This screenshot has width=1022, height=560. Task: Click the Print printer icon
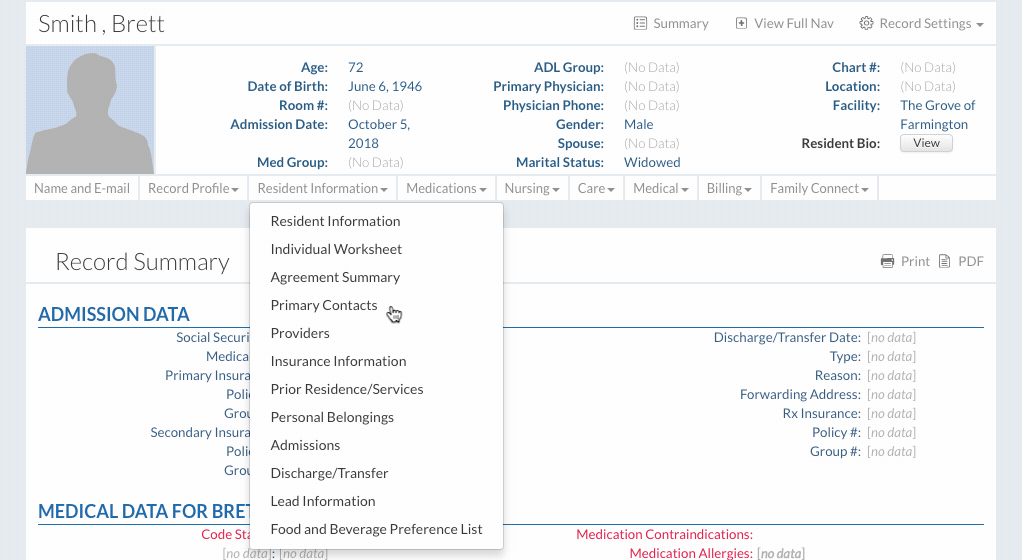click(887, 262)
